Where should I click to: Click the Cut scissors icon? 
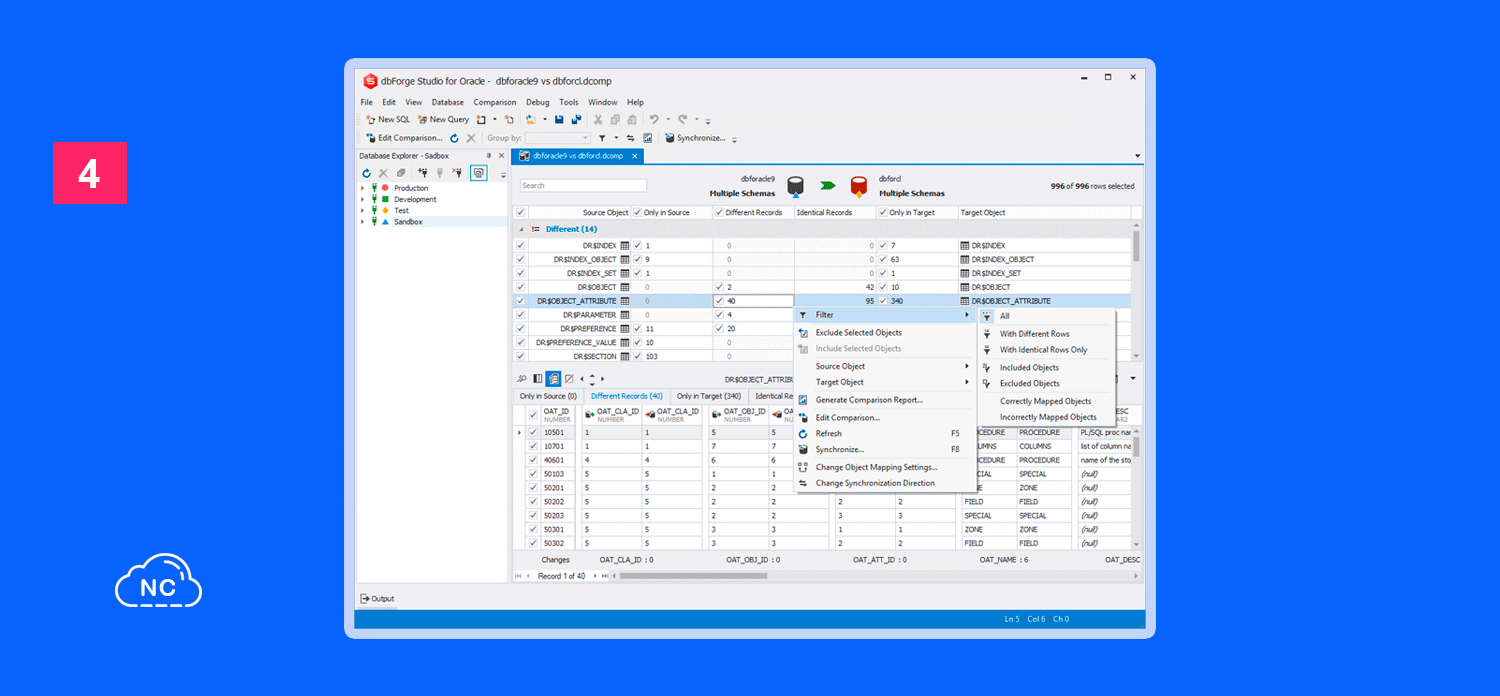[599, 119]
